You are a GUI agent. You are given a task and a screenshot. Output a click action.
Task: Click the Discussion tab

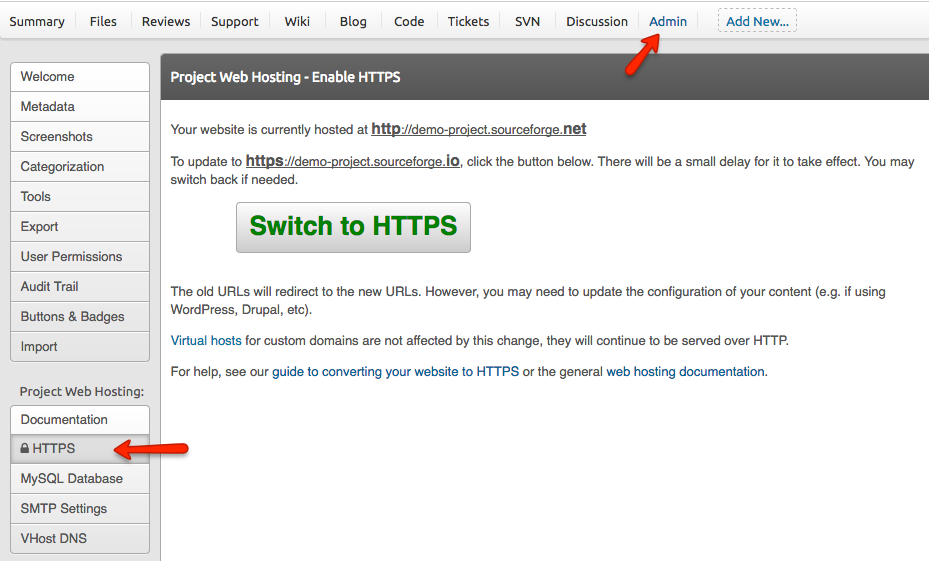pos(597,21)
